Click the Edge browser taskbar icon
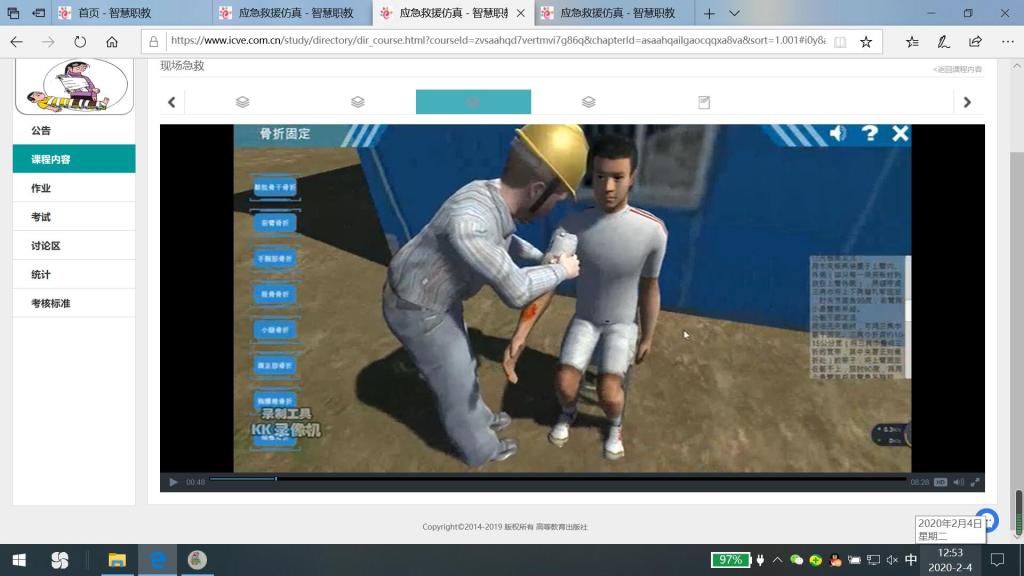The width and height of the screenshot is (1024, 576). (x=157, y=560)
